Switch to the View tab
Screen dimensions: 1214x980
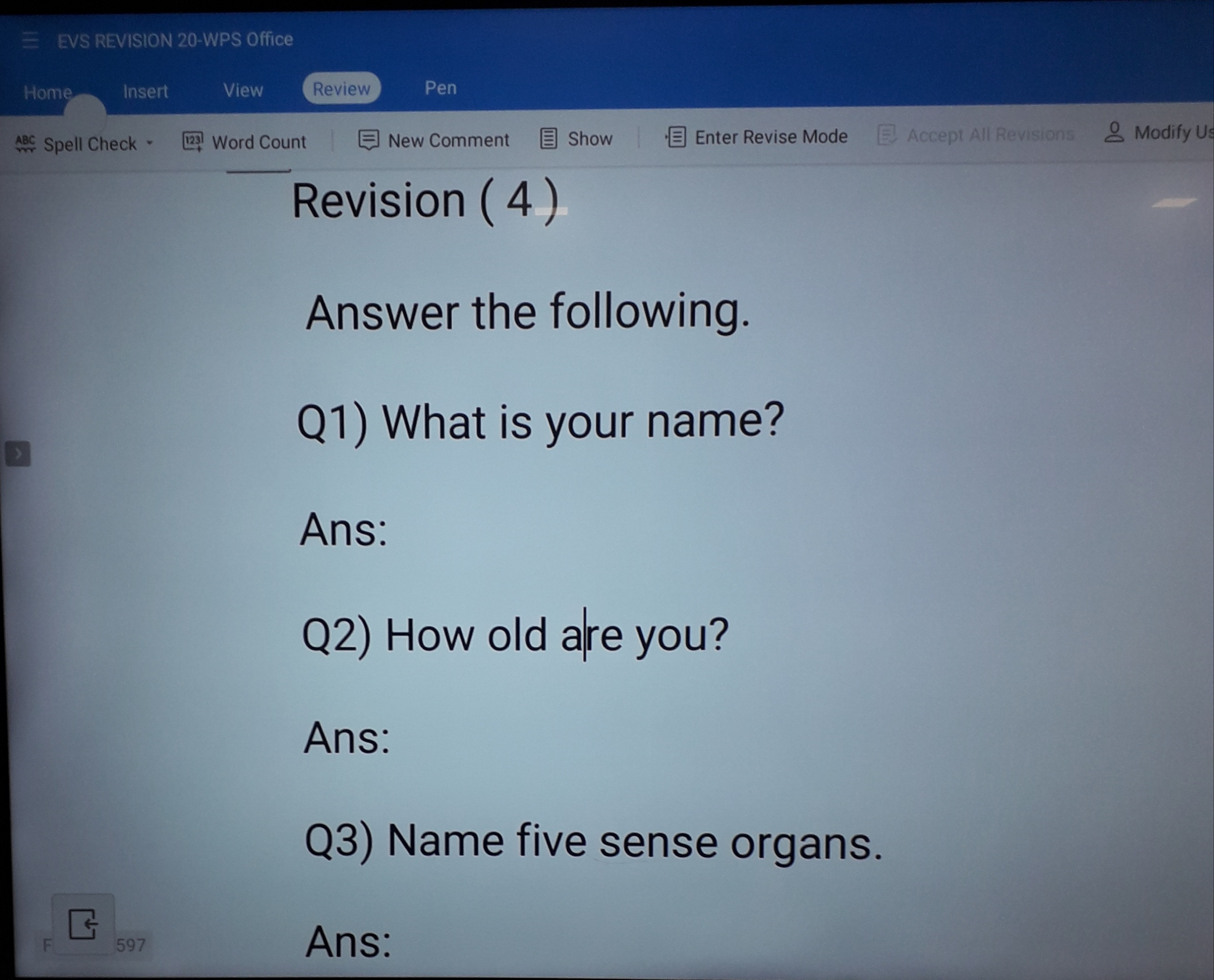pos(243,90)
